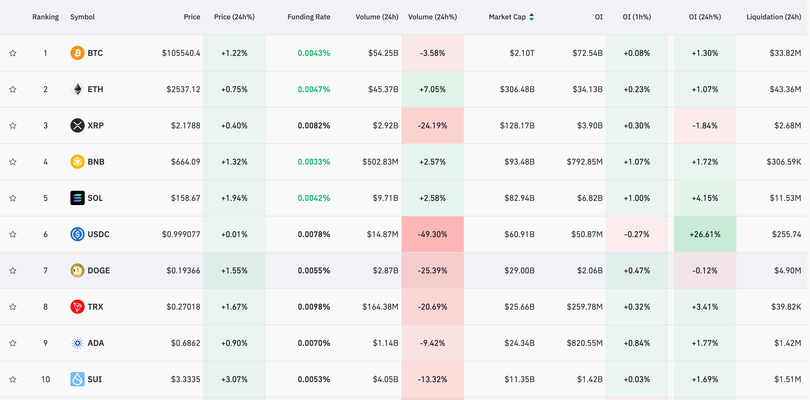Click the BNB coin icon

(77, 162)
